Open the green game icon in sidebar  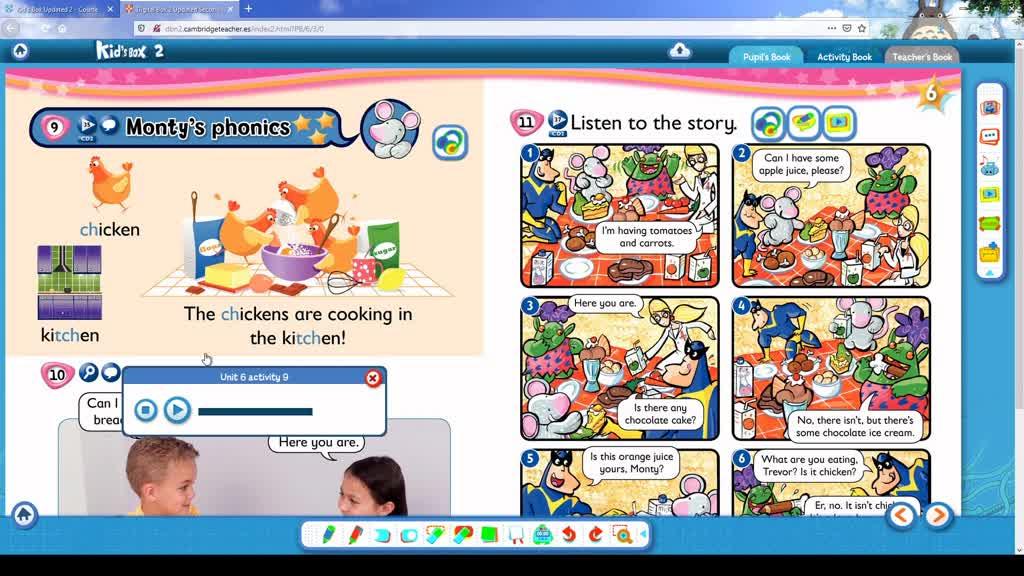click(x=989, y=223)
